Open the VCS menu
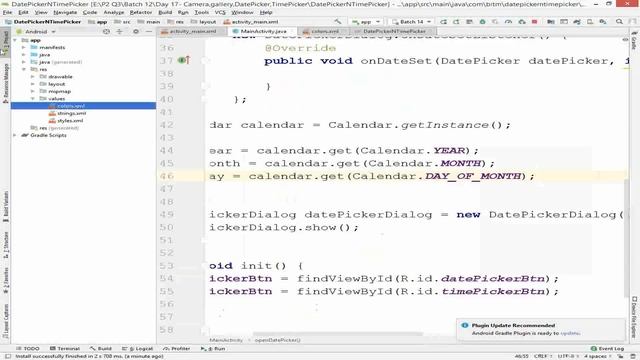 (220, 12)
